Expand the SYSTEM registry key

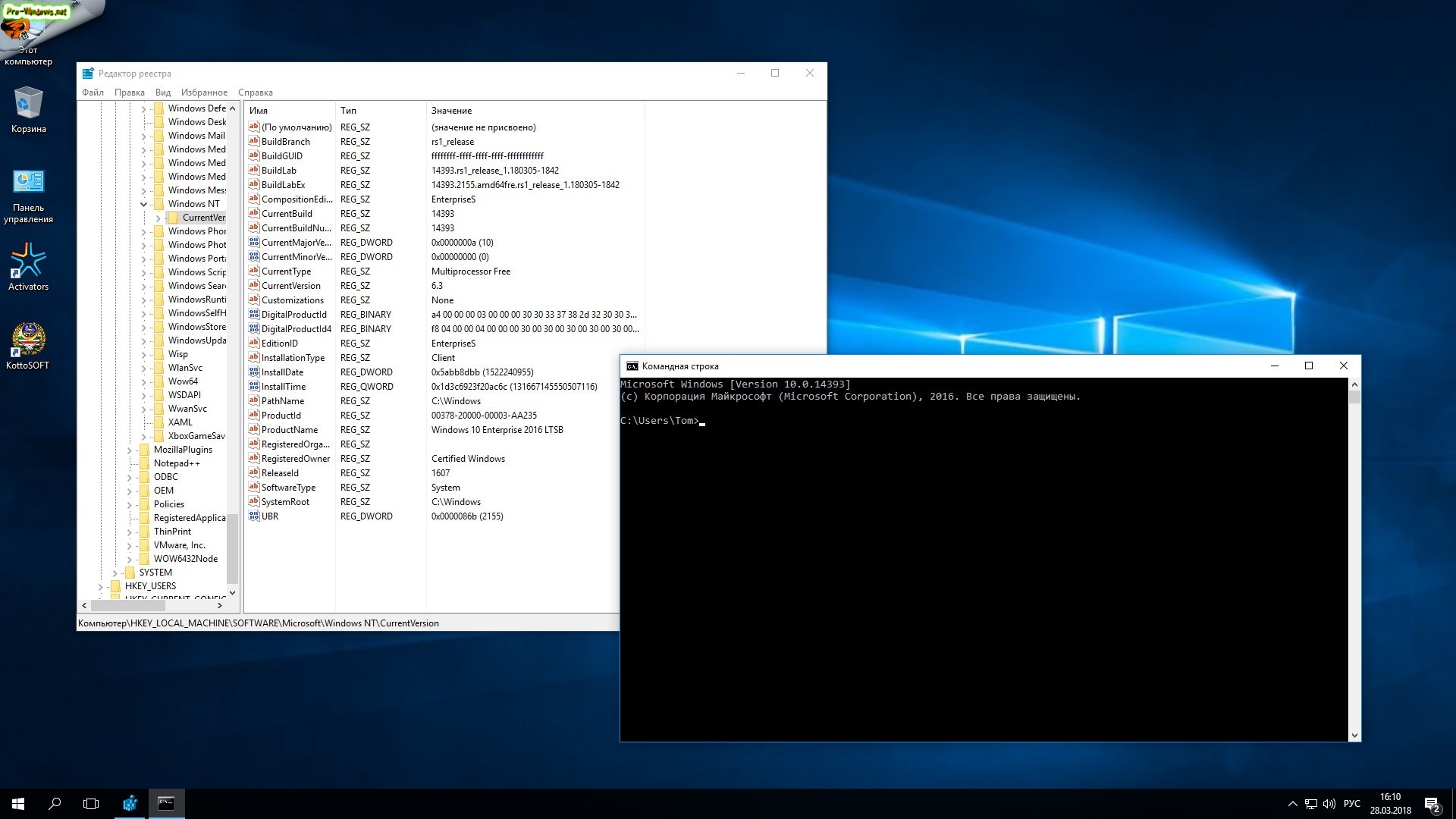coord(115,573)
